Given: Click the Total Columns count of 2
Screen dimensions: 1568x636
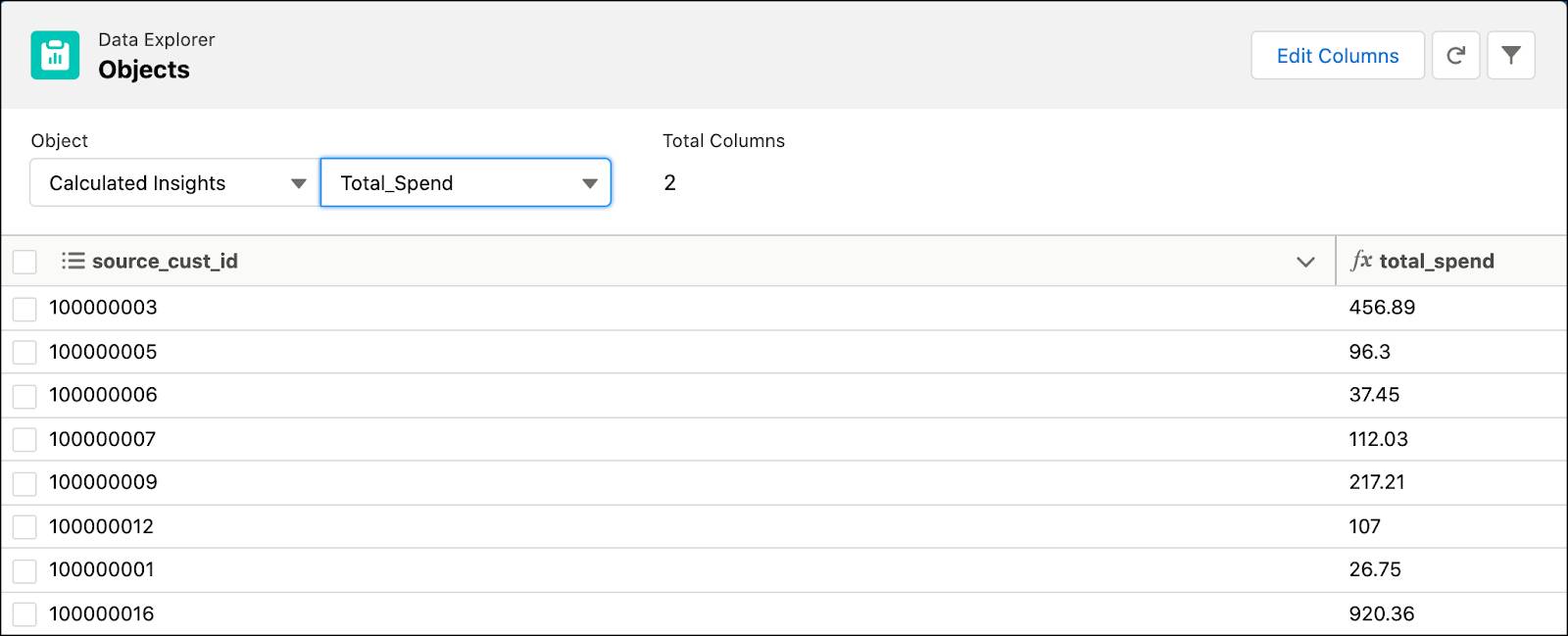Looking at the screenshot, I should 669,182.
